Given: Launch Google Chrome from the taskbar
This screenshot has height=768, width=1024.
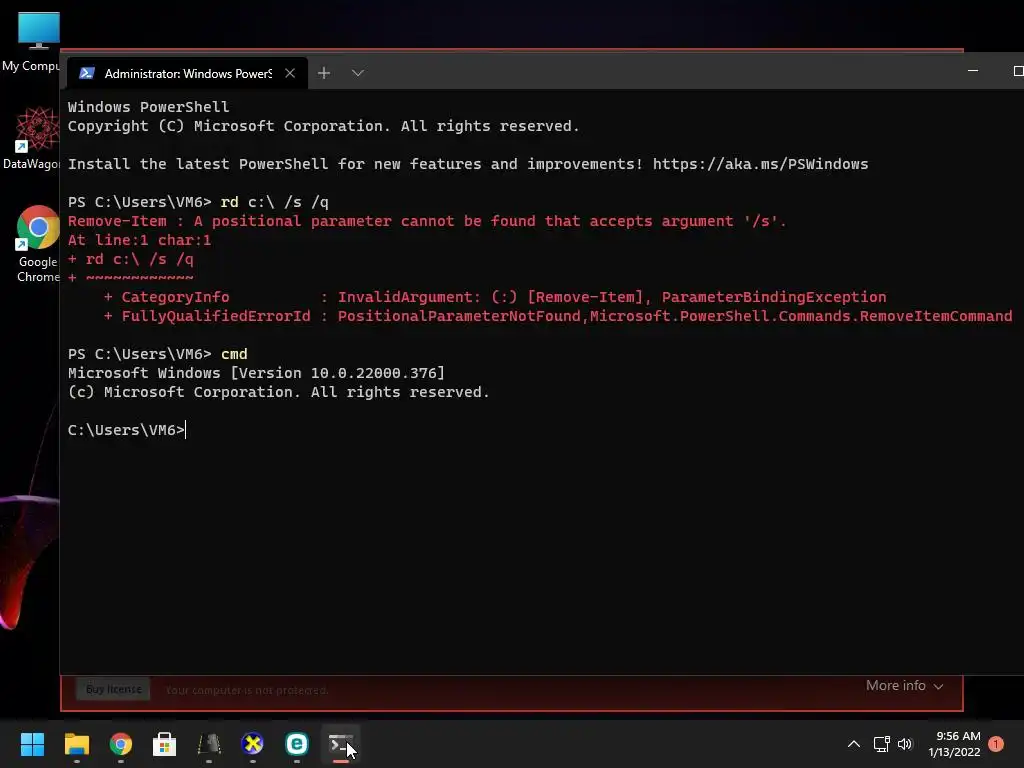Looking at the screenshot, I should pos(121,744).
